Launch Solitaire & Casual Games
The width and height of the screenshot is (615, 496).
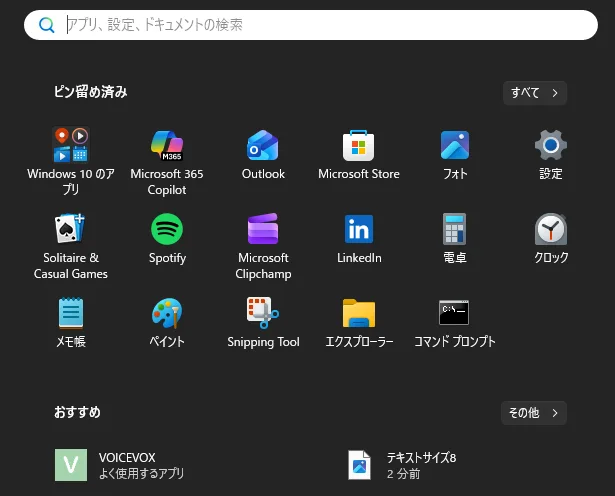click(x=70, y=228)
